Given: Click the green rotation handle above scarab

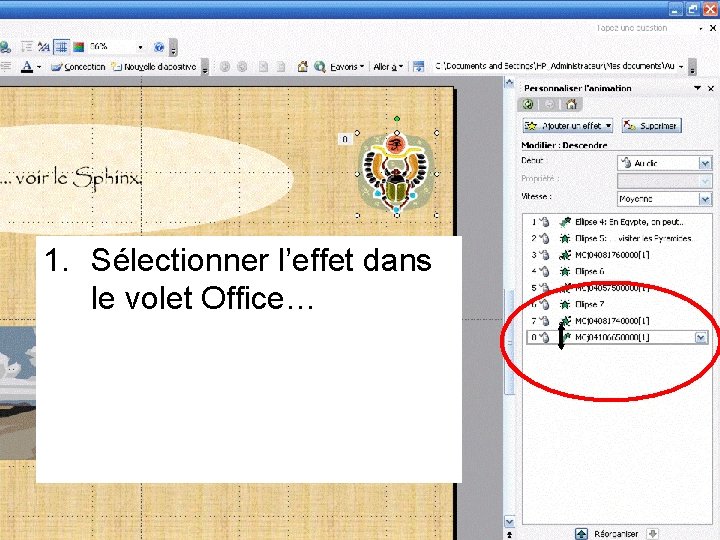Looking at the screenshot, I should (397, 119).
